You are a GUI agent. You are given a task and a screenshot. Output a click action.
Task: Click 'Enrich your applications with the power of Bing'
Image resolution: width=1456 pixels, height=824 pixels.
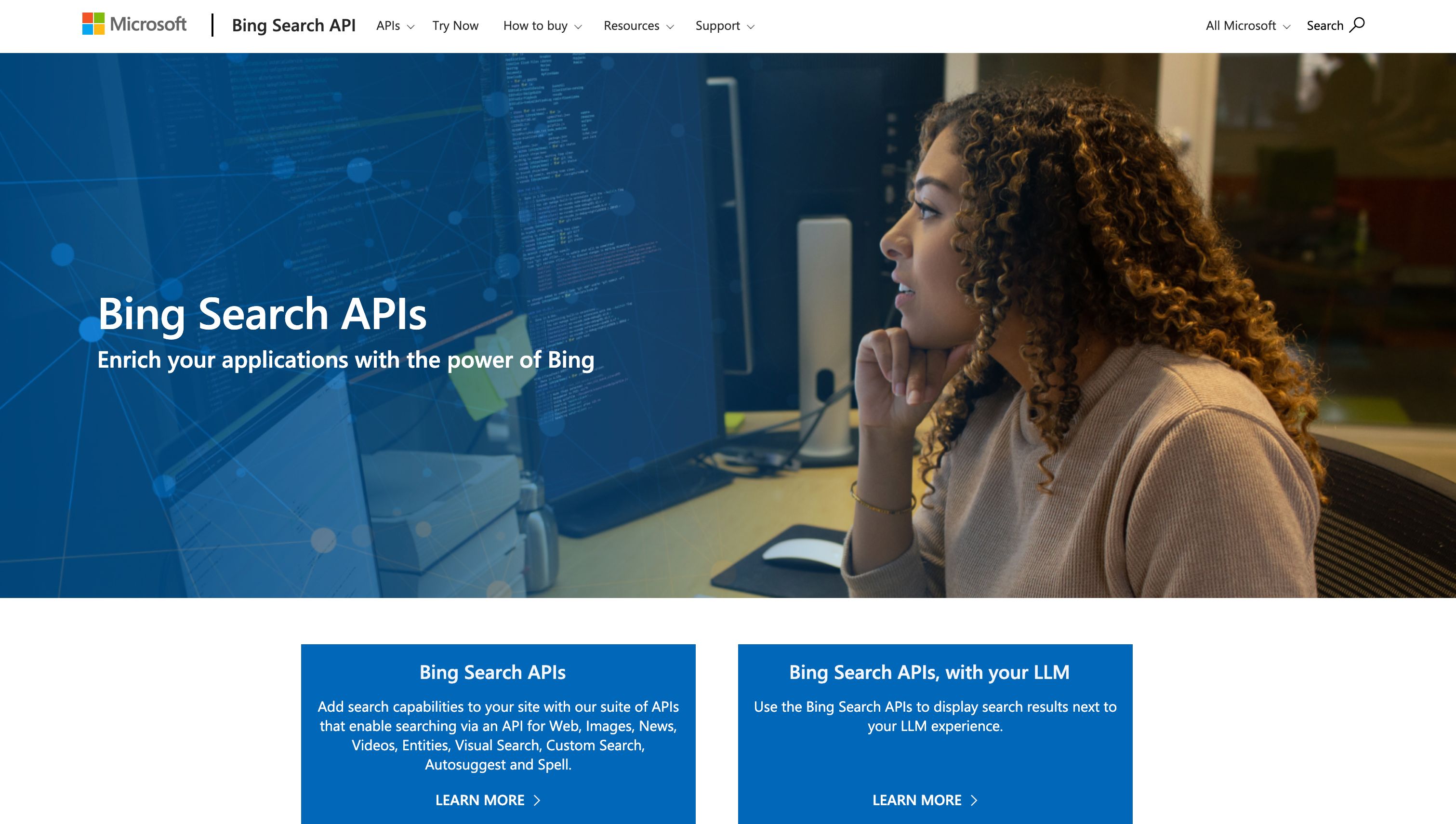click(x=345, y=360)
